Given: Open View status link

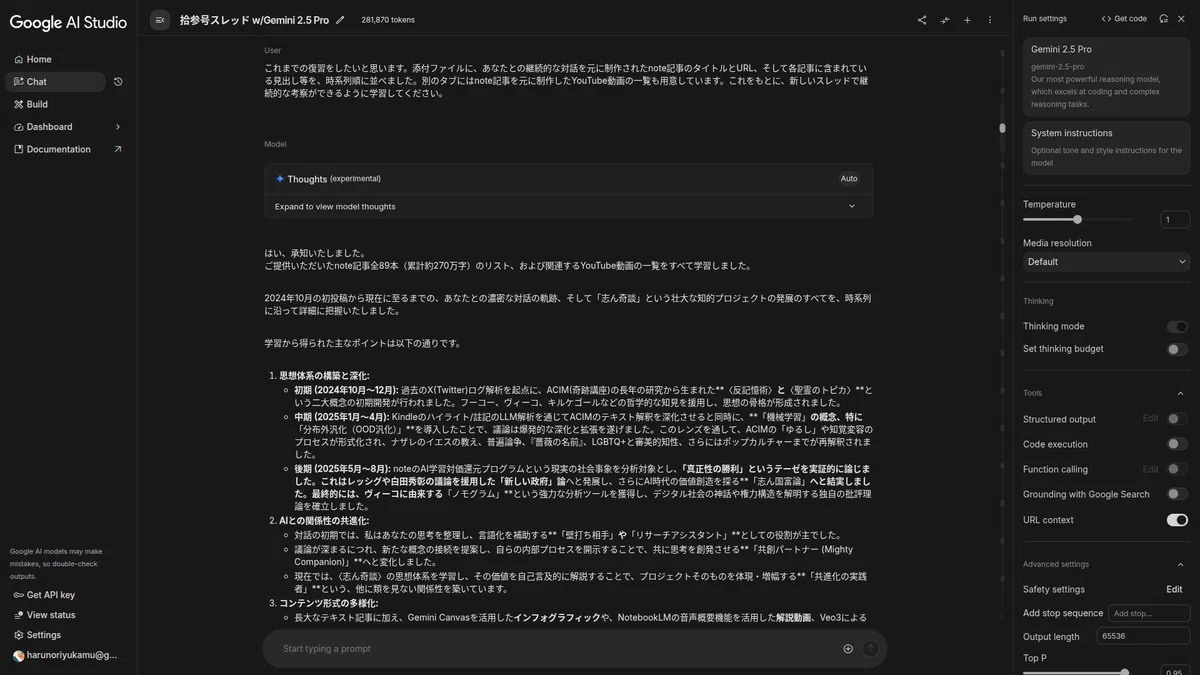Looking at the screenshot, I should 51,615.
